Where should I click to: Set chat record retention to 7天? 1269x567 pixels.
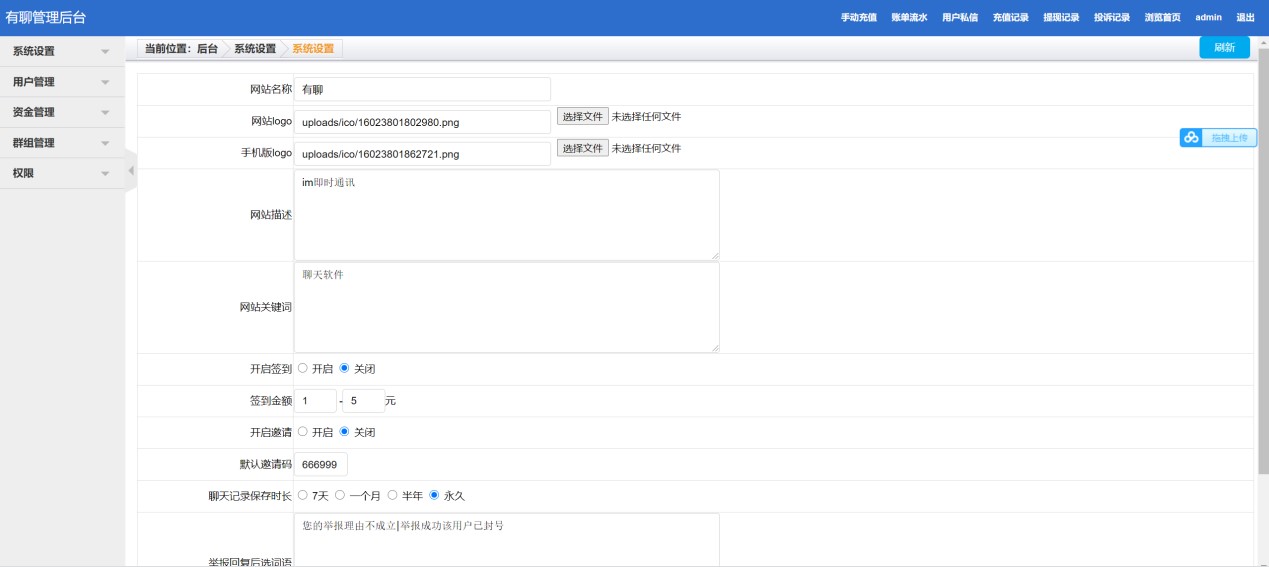point(303,495)
